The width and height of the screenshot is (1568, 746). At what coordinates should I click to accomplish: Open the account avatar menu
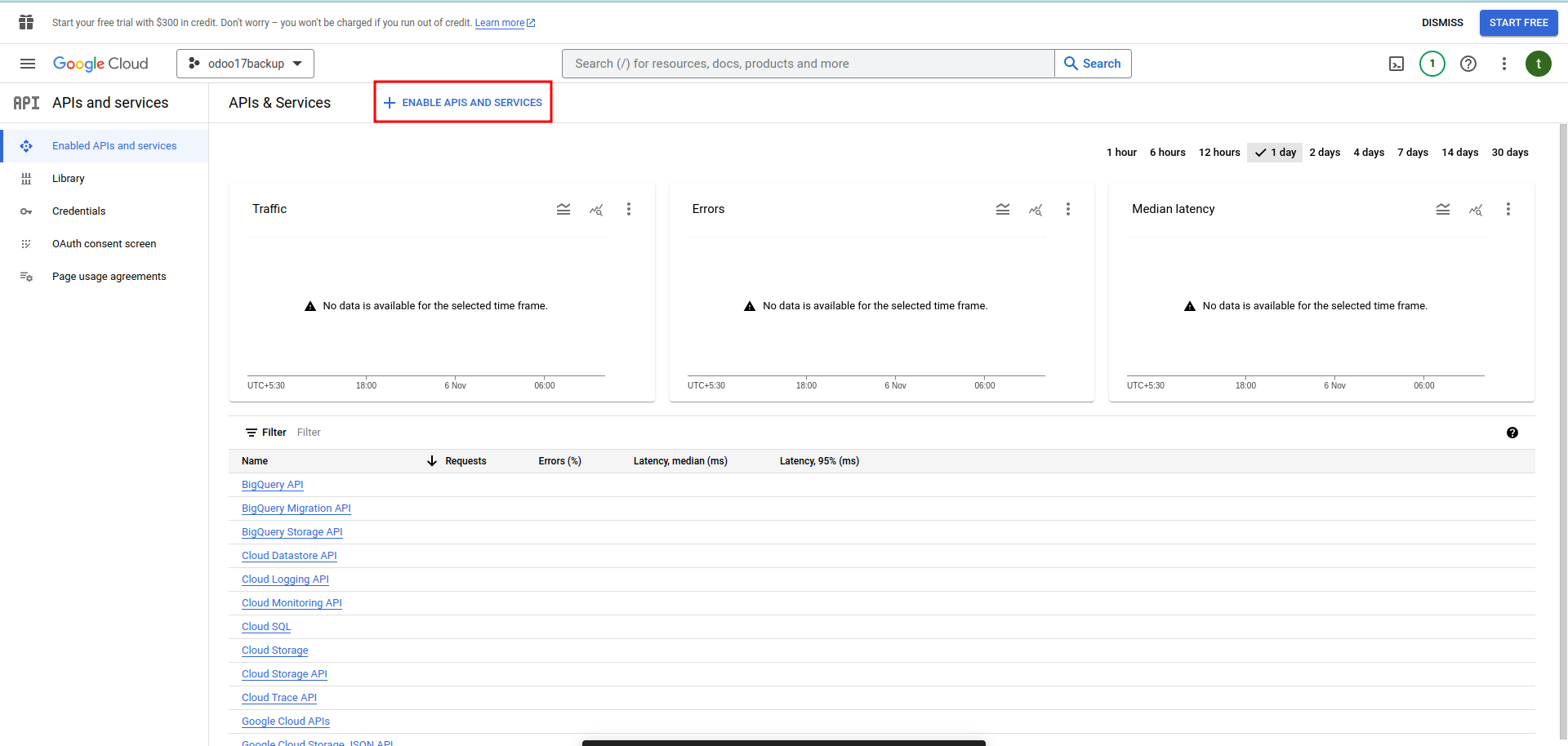tap(1539, 64)
